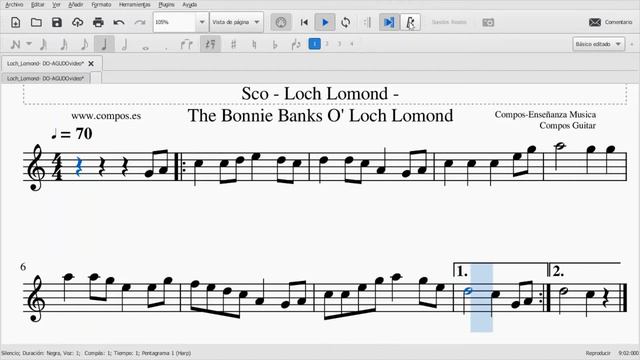This screenshot has height=360, width=640.
Task: Select 'The Bonnie Banks O' Loch Lomond' subtitle
Action: (x=320, y=116)
